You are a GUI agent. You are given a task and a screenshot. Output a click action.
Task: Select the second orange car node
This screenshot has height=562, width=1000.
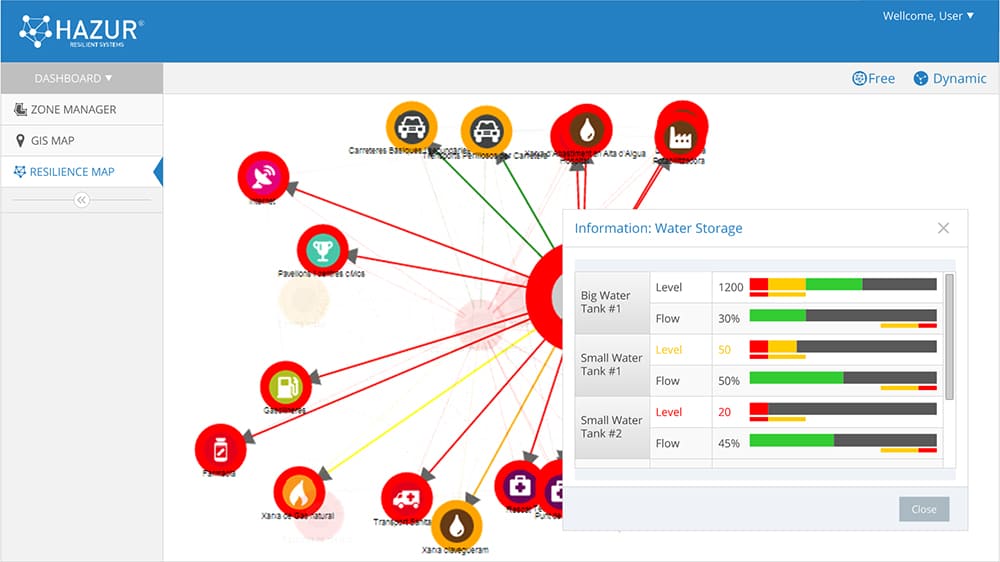click(487, 131)
